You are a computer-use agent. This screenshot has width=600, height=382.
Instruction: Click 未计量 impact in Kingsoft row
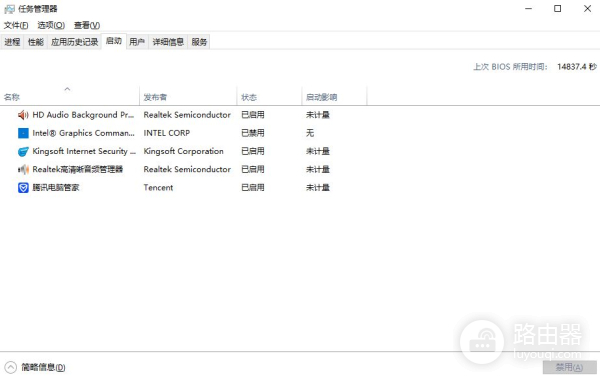point(318,152)
